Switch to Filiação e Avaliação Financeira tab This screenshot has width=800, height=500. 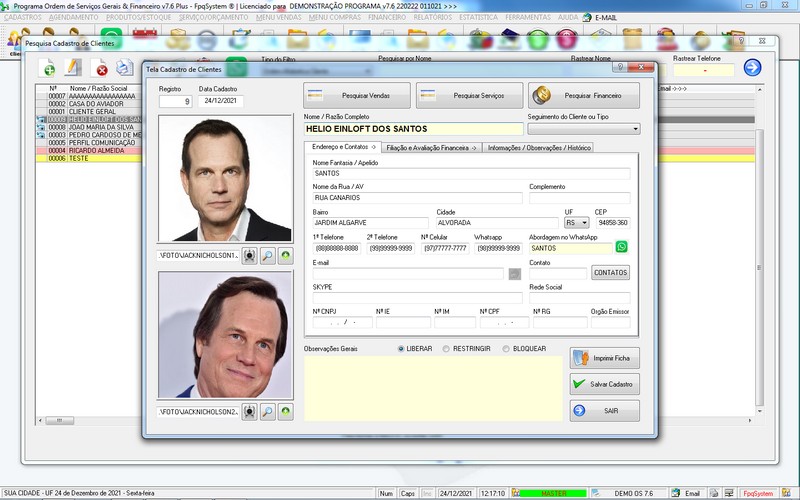click(431, 148)
